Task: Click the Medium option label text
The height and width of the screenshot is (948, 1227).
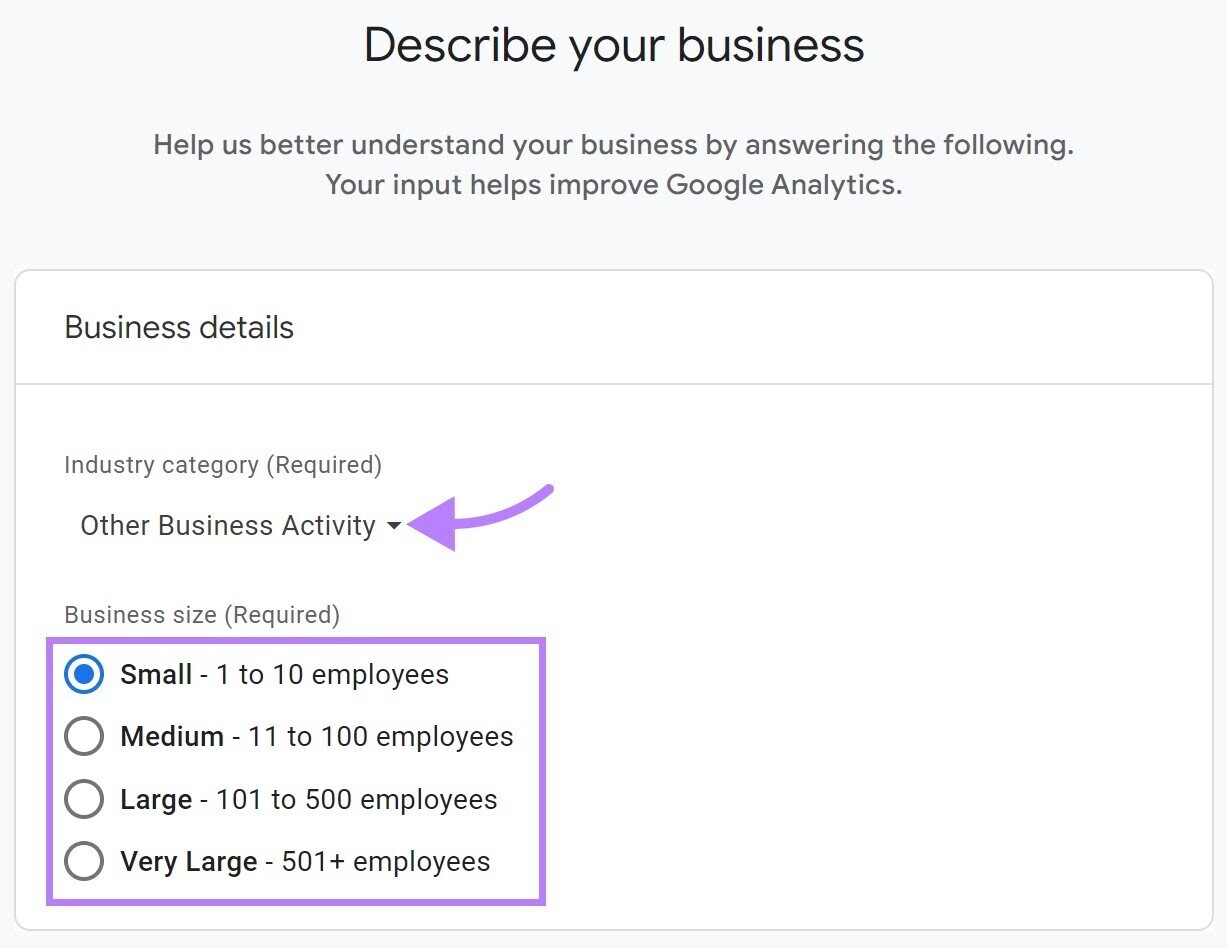Action: [x=316, y=736]
